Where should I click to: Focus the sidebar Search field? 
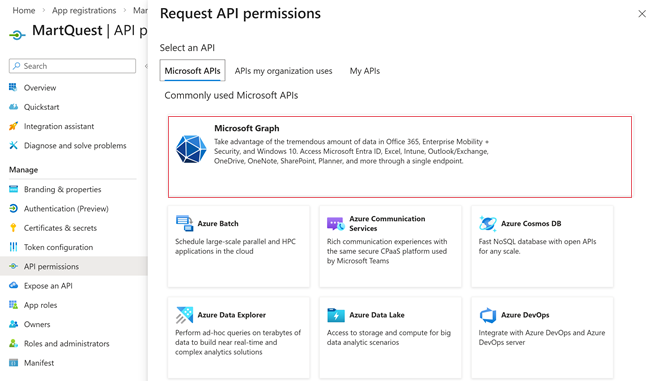pyautogui.click(x=73, y=66)
